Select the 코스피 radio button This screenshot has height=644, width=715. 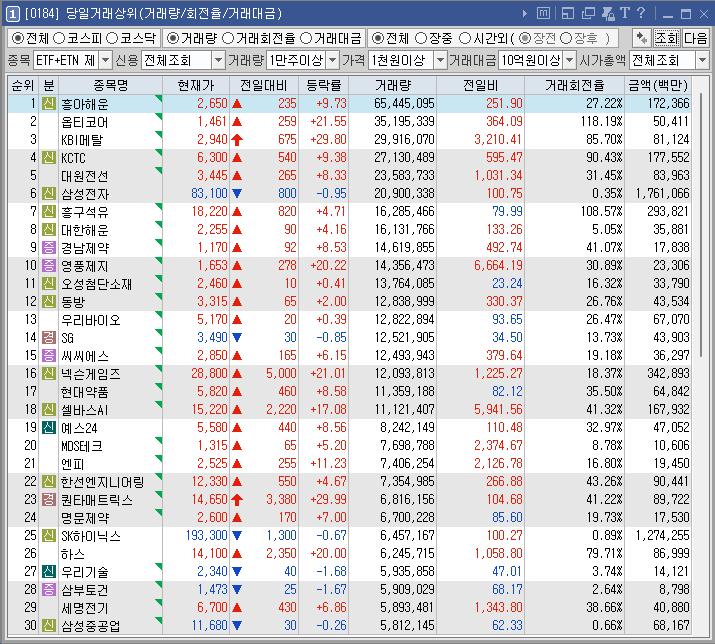[x=59, y=38]
